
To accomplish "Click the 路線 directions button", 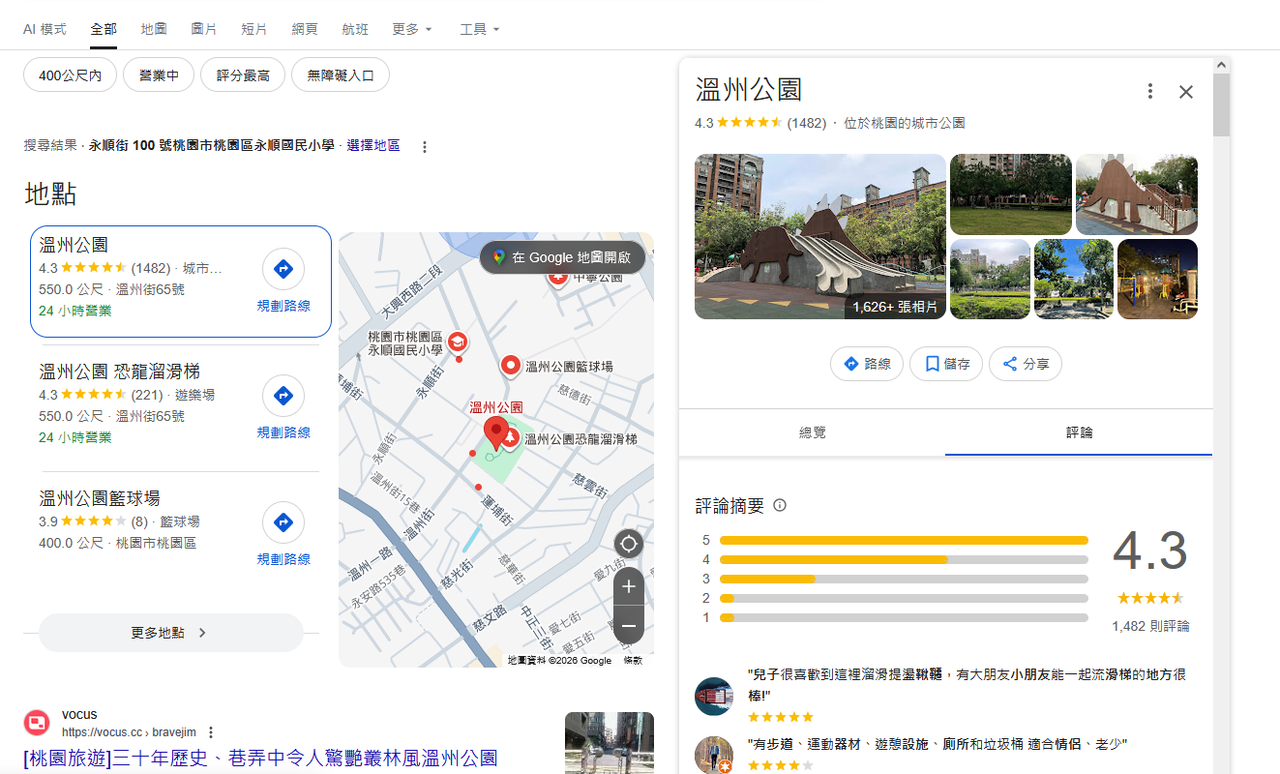I will pos(867,364).
